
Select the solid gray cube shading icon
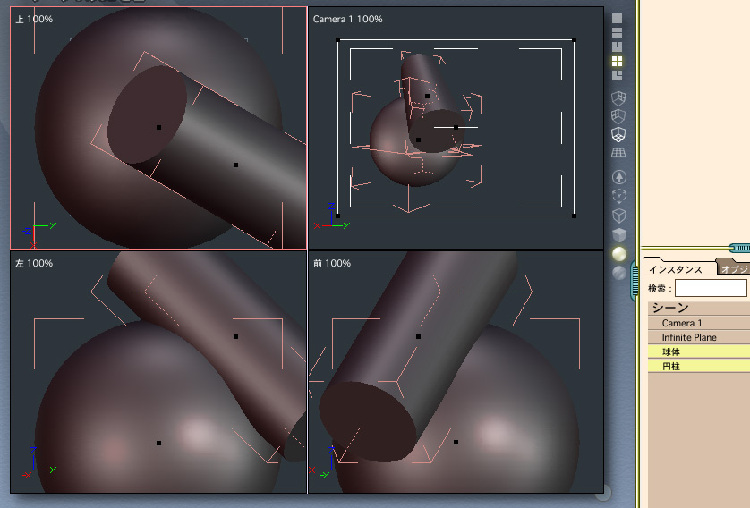click(618, 234)
